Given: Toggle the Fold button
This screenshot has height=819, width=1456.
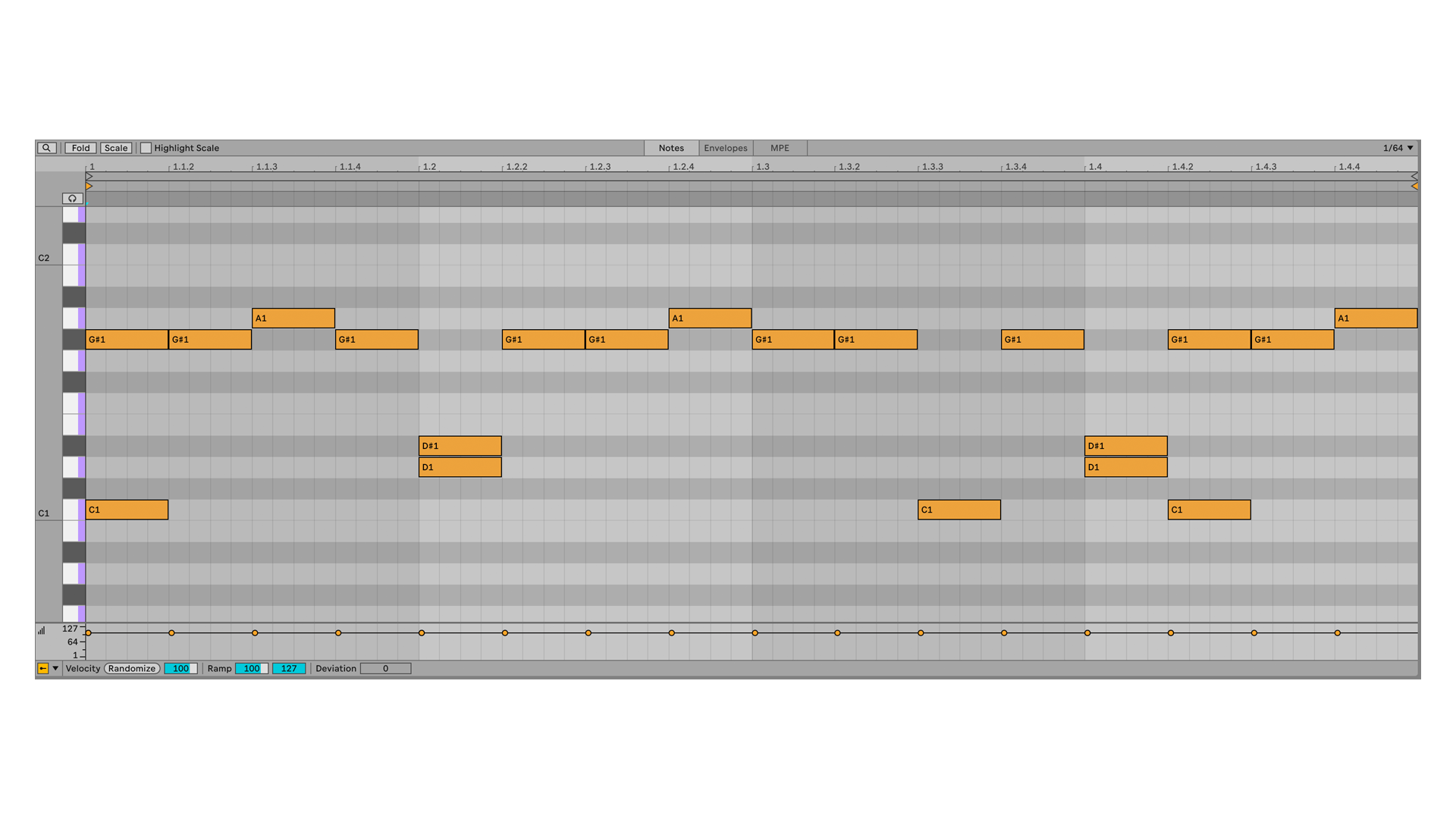Looking at the screenshot, I should 80,148.
